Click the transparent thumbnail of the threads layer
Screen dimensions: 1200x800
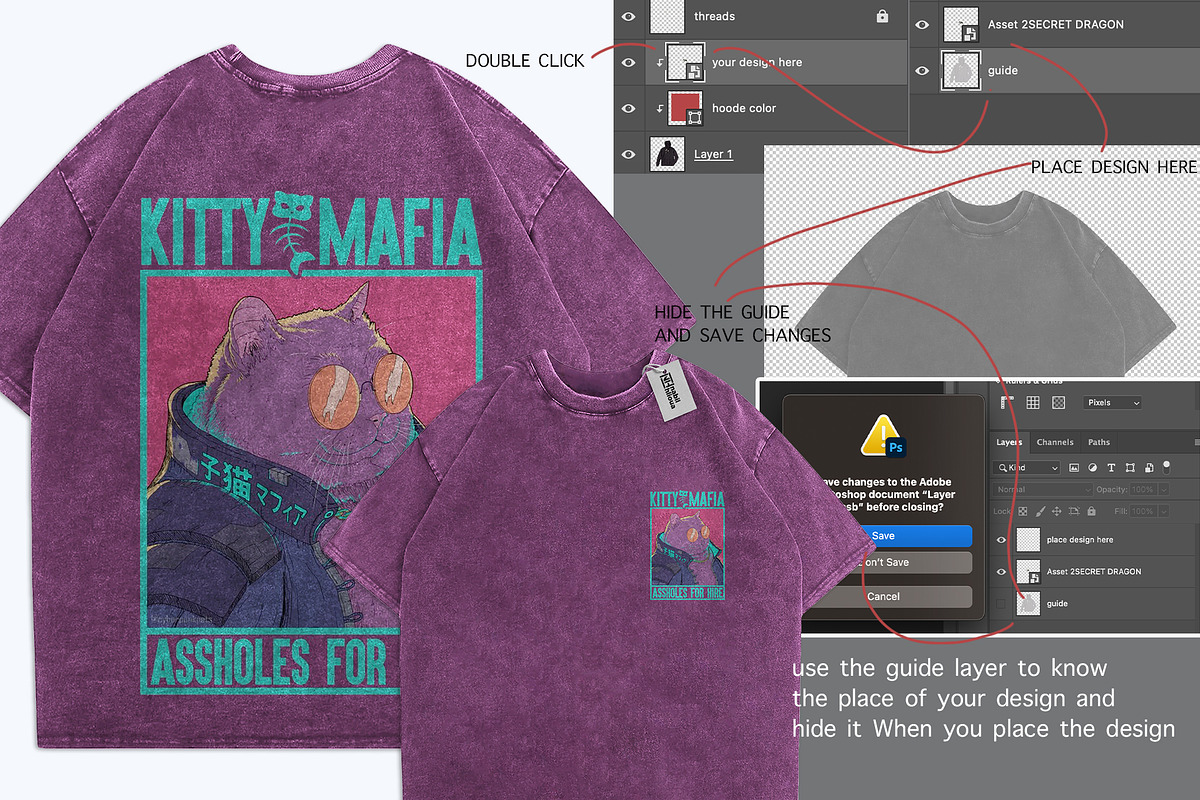tap(666, 15)
